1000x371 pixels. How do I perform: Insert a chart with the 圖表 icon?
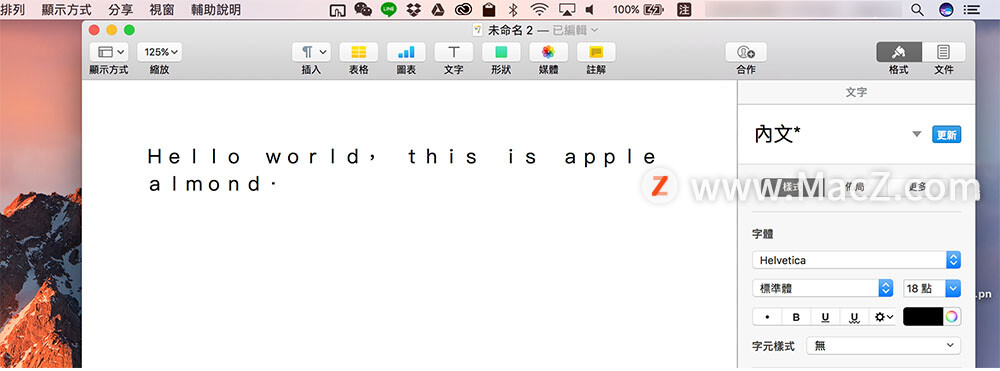tap(406, 52)
